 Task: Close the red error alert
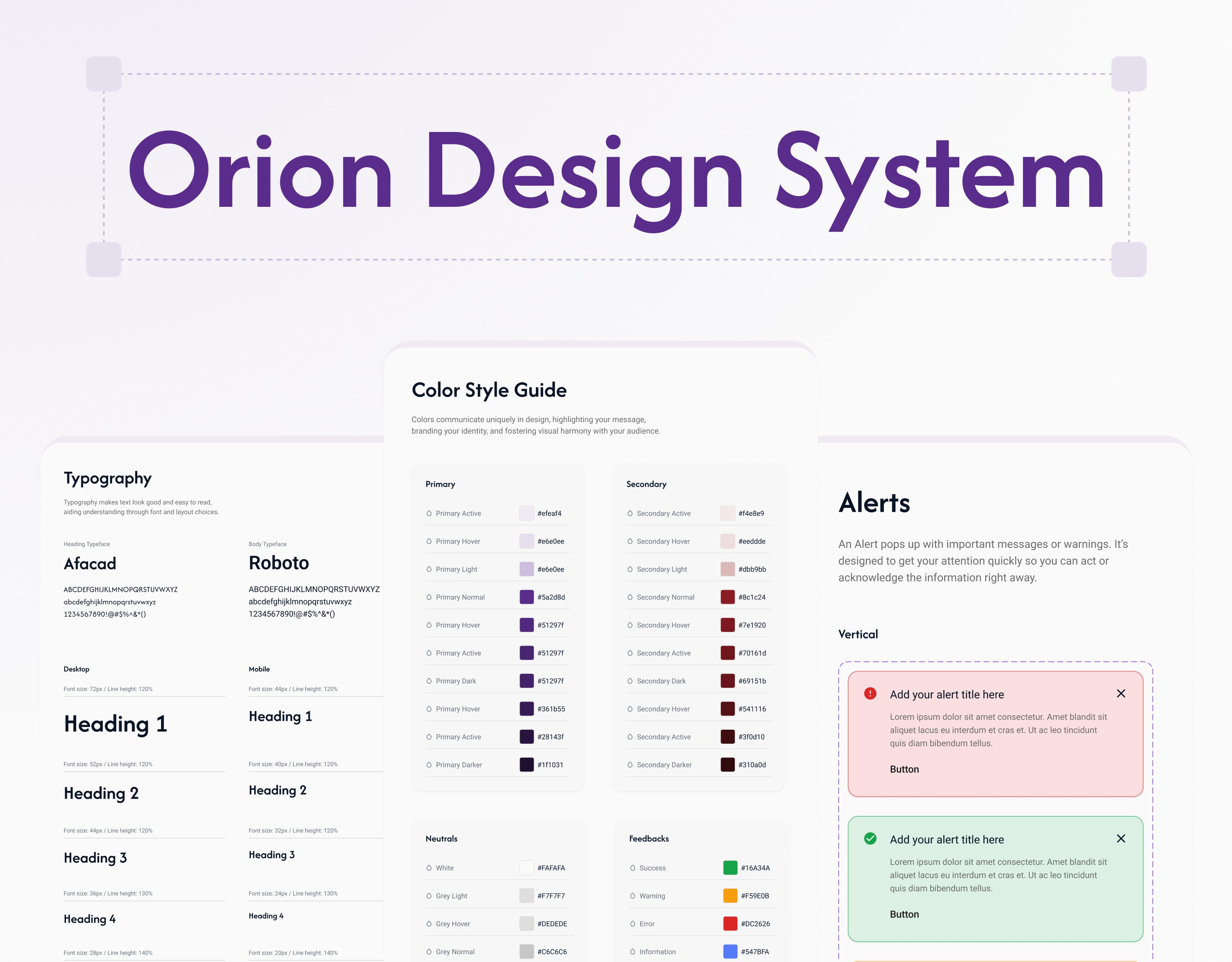pyautogui.click(x=1120, y=694)
